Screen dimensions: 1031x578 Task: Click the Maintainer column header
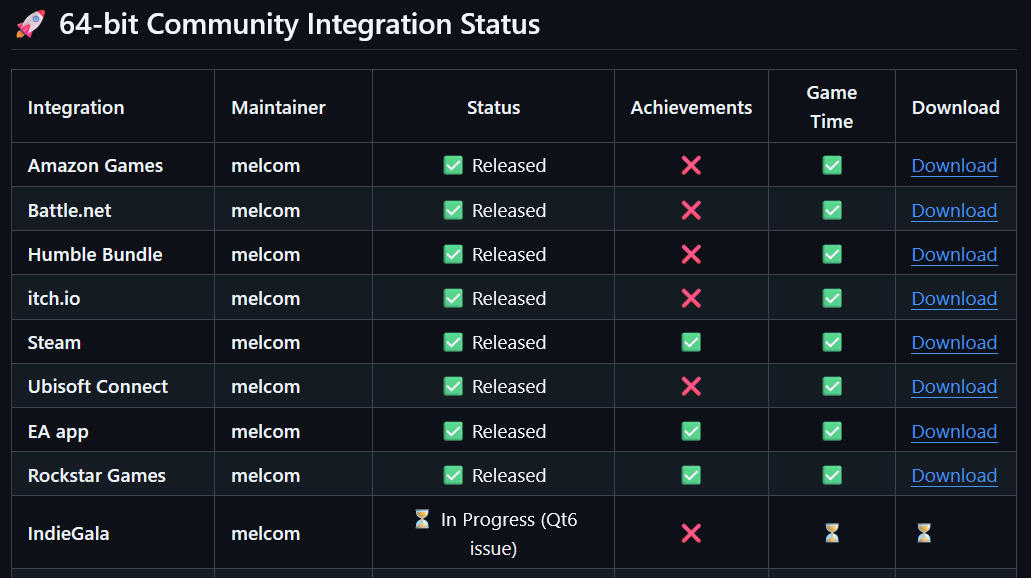click(278, 108)
